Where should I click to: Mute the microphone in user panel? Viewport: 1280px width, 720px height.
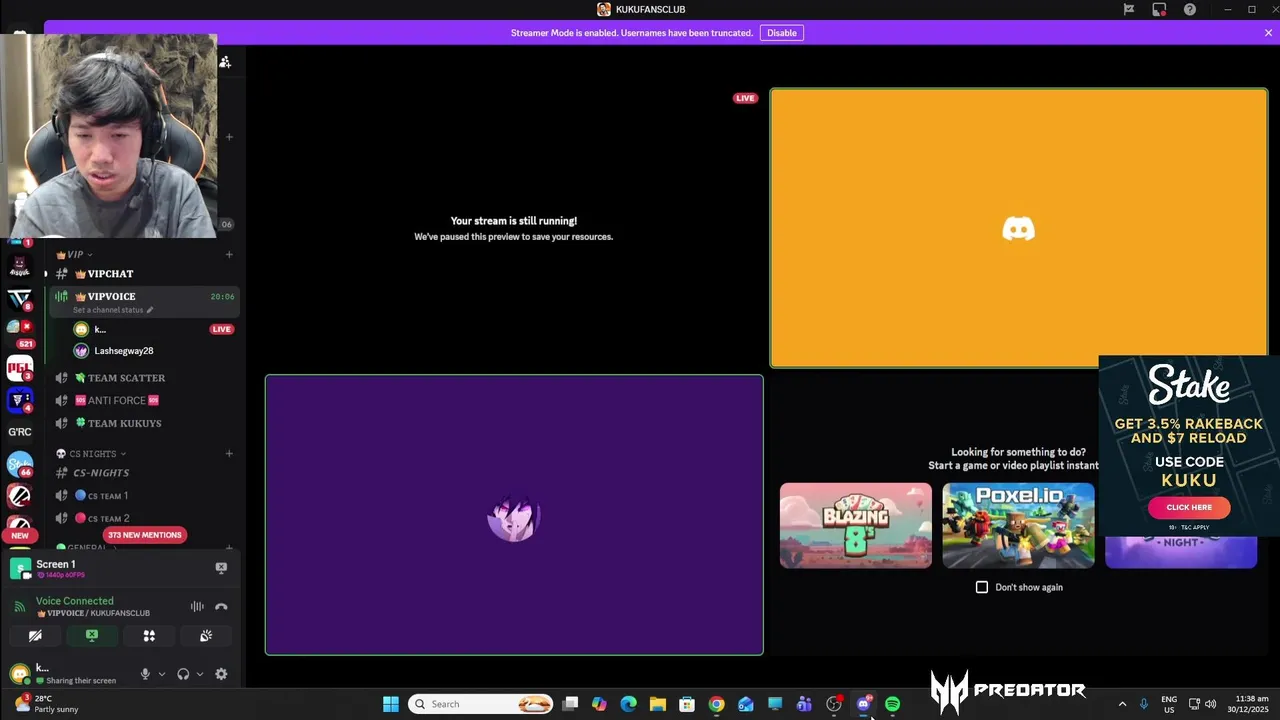(145, 674)
